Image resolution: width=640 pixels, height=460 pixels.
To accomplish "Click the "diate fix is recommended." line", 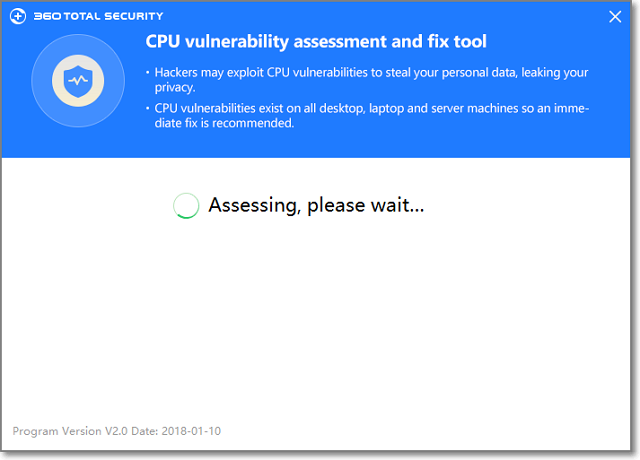I will coord(224,123).
